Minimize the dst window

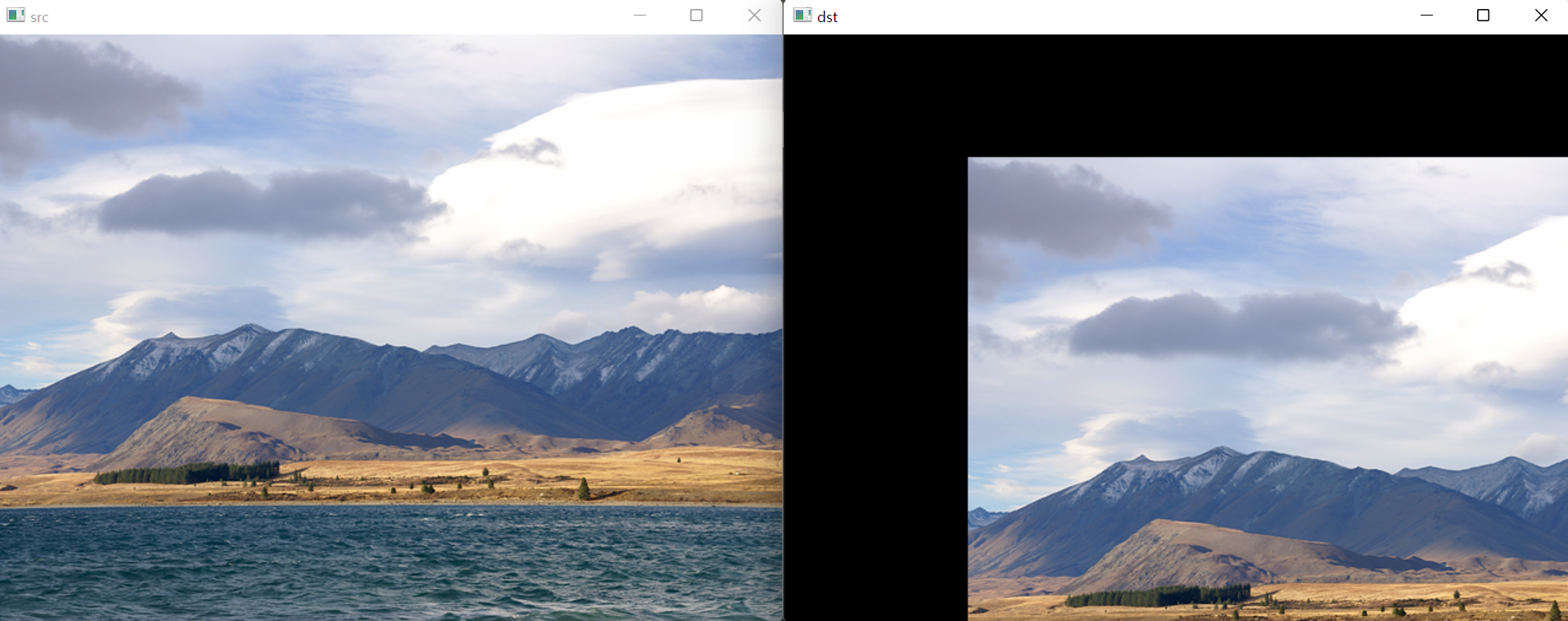coord(1426,16)
